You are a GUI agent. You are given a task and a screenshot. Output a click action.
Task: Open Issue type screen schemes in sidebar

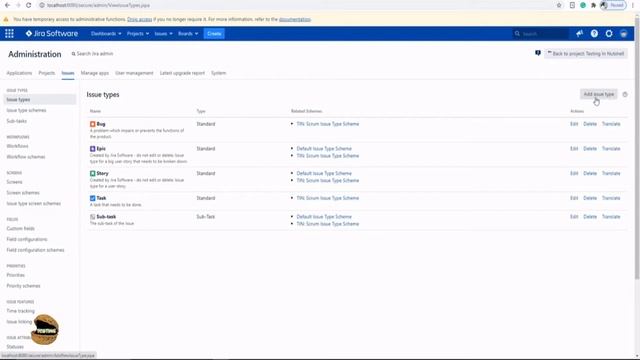pos(34,203)
